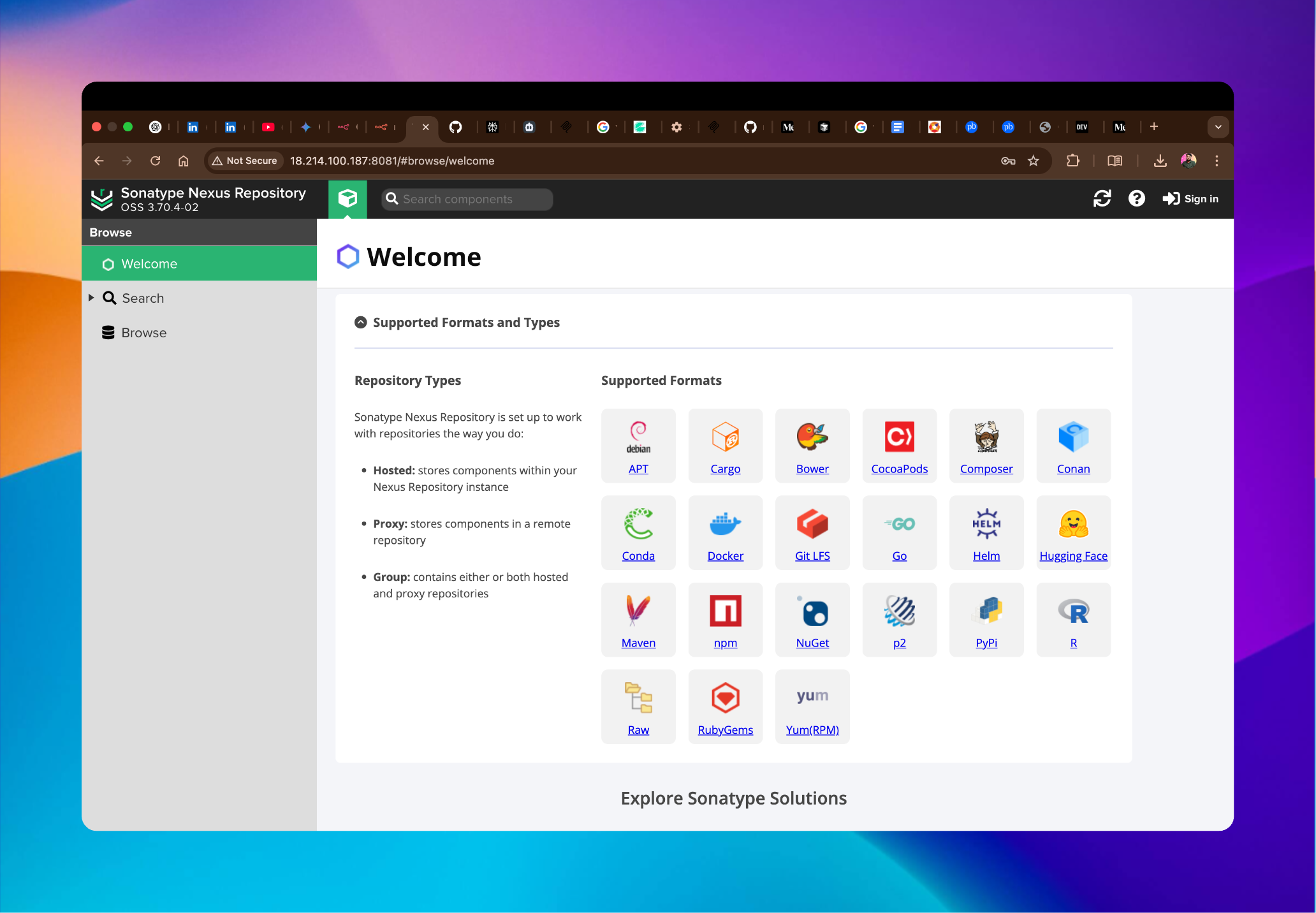This screenshot has width=1316, height=913.
Task: Open the Hugging Face format link
Action: click(1074, 556)
